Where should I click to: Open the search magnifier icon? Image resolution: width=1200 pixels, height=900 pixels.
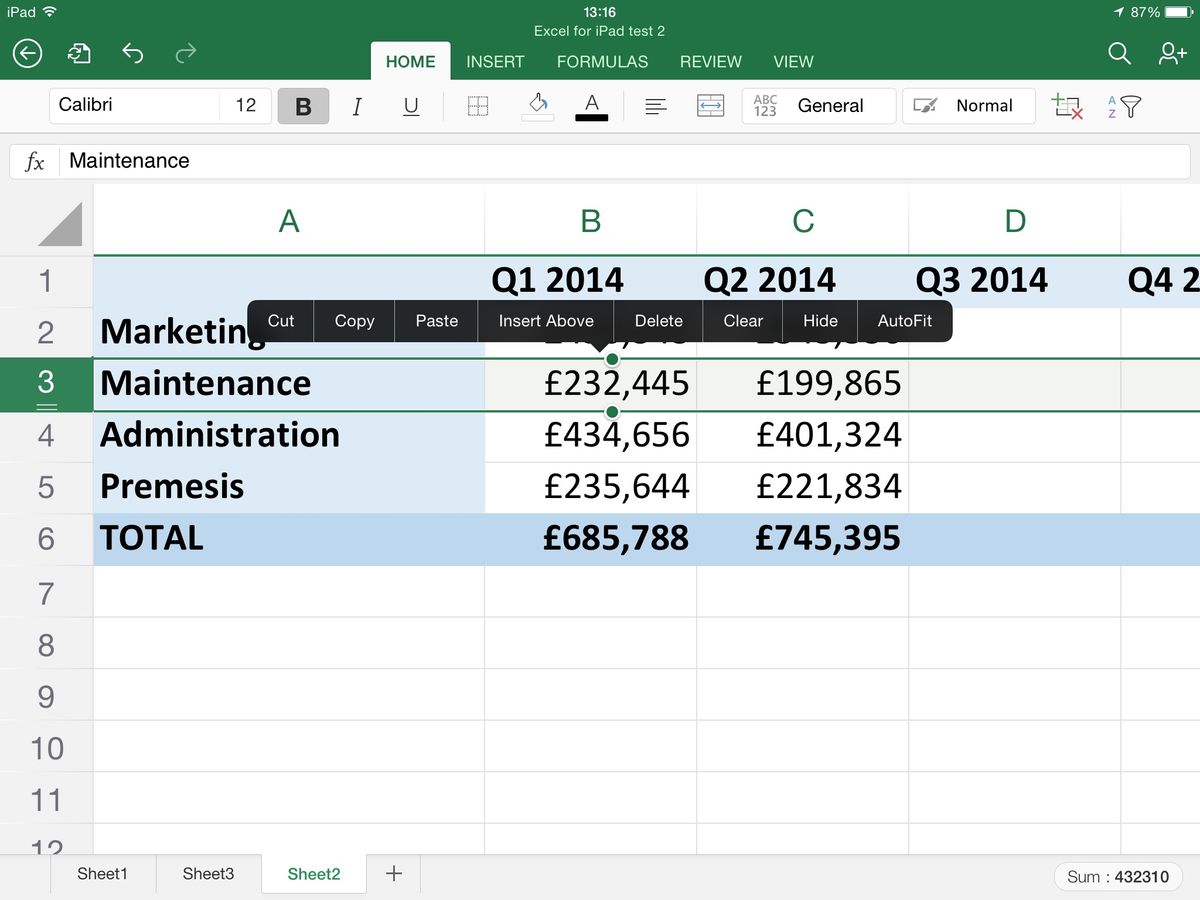tap(1119, 55)
